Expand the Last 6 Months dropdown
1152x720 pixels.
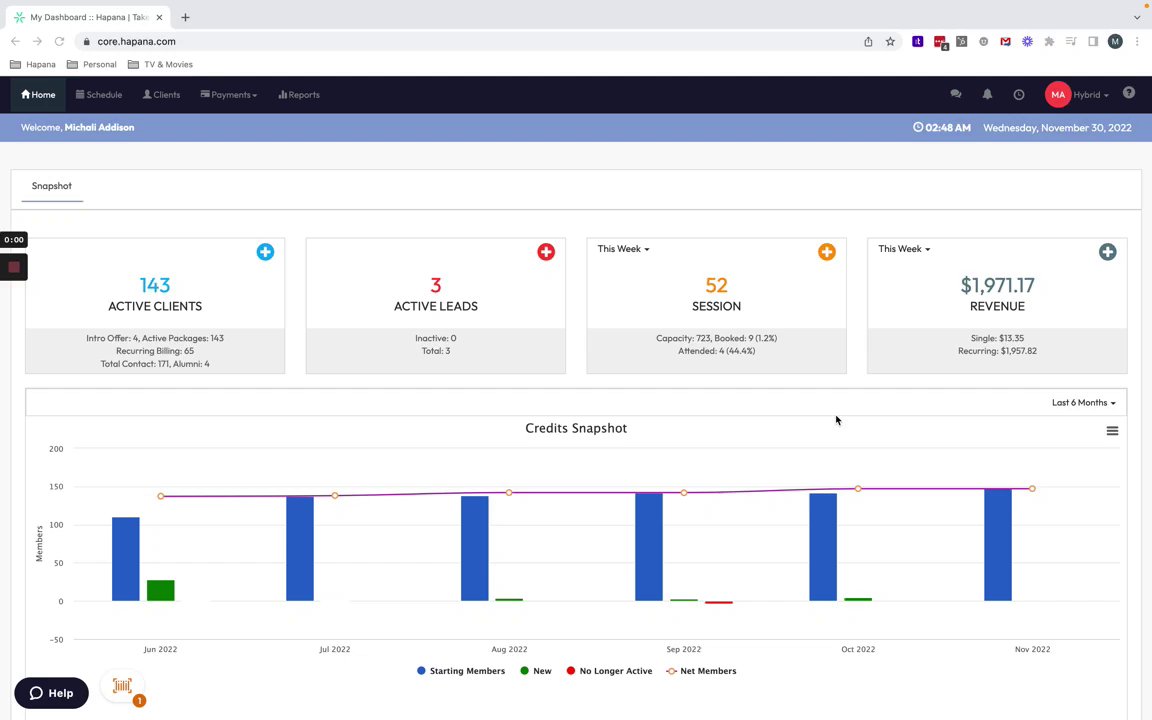click(1084, 403)
